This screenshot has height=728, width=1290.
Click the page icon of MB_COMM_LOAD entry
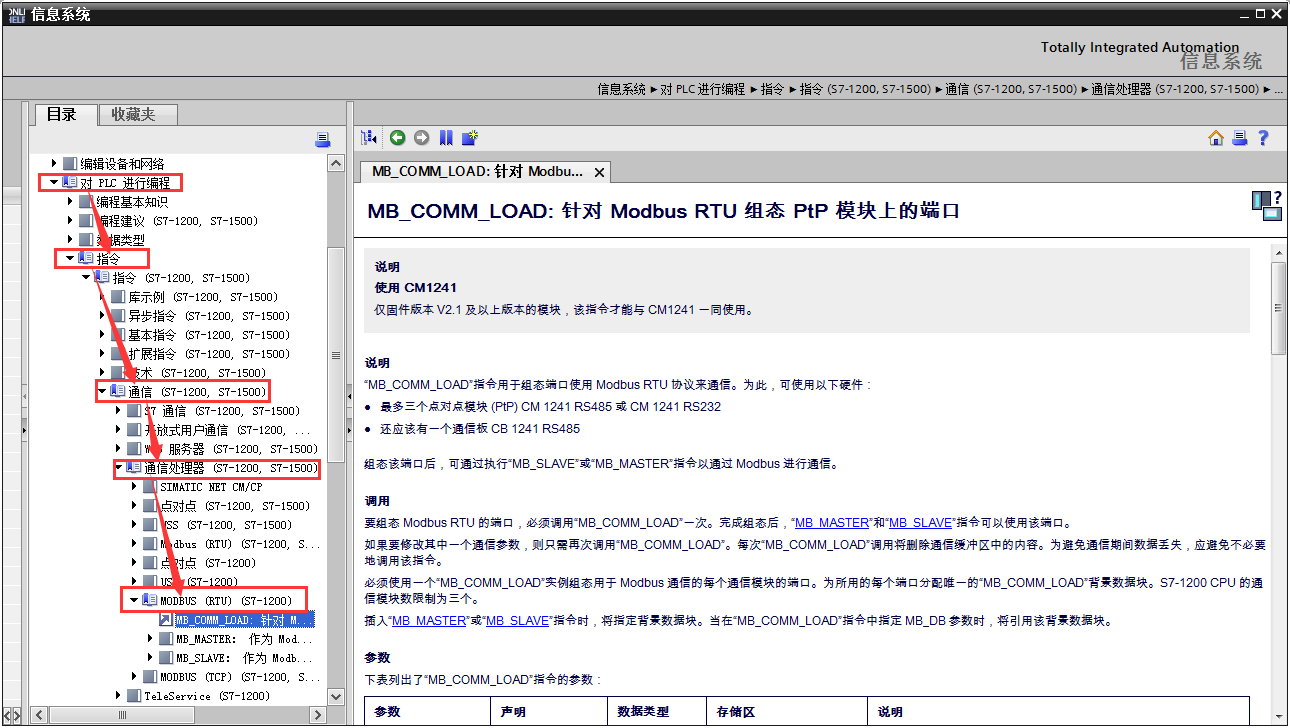(x=166, y=619)
